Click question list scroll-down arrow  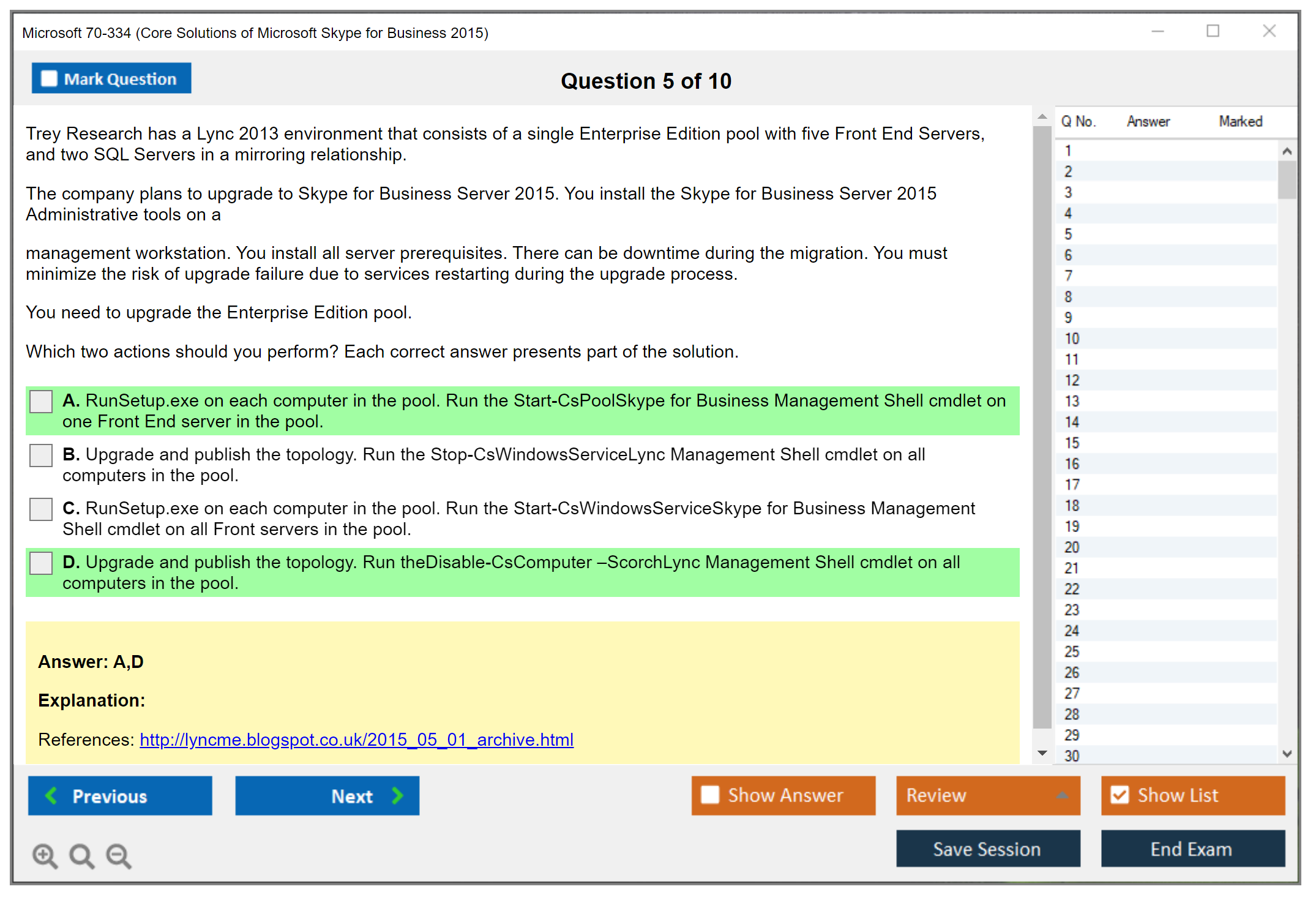coord(1287,754)
